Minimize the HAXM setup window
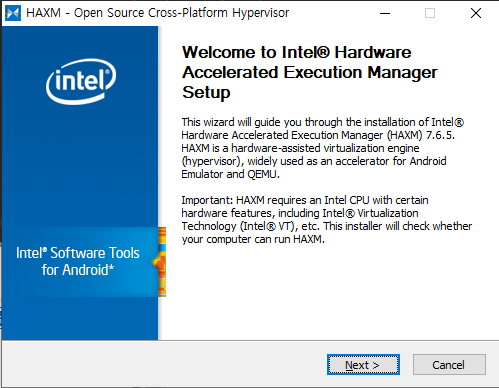499x388 pixels. [x=385, y=13]
